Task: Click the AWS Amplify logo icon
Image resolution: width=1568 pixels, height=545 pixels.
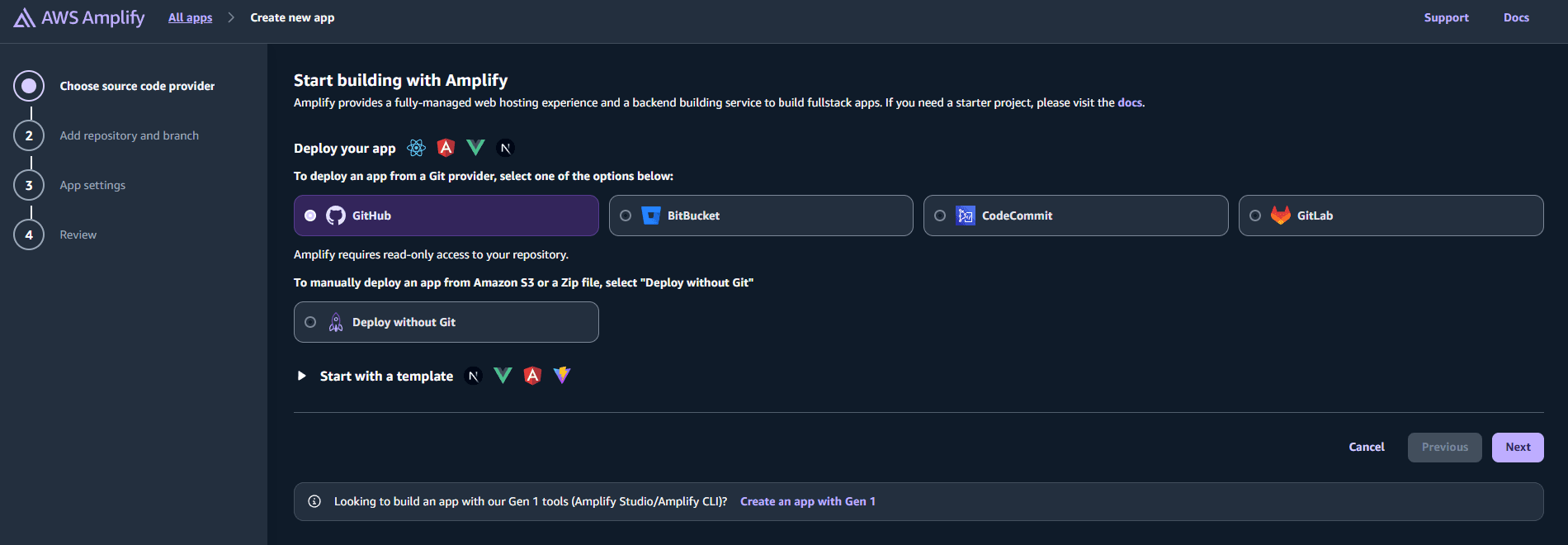Action: pos(24,18)
